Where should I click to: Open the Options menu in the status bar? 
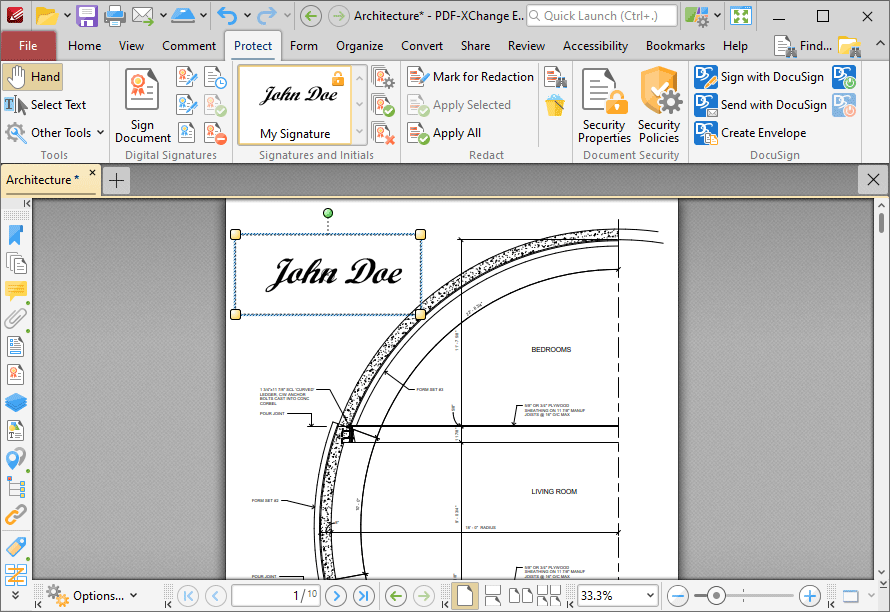93,595
